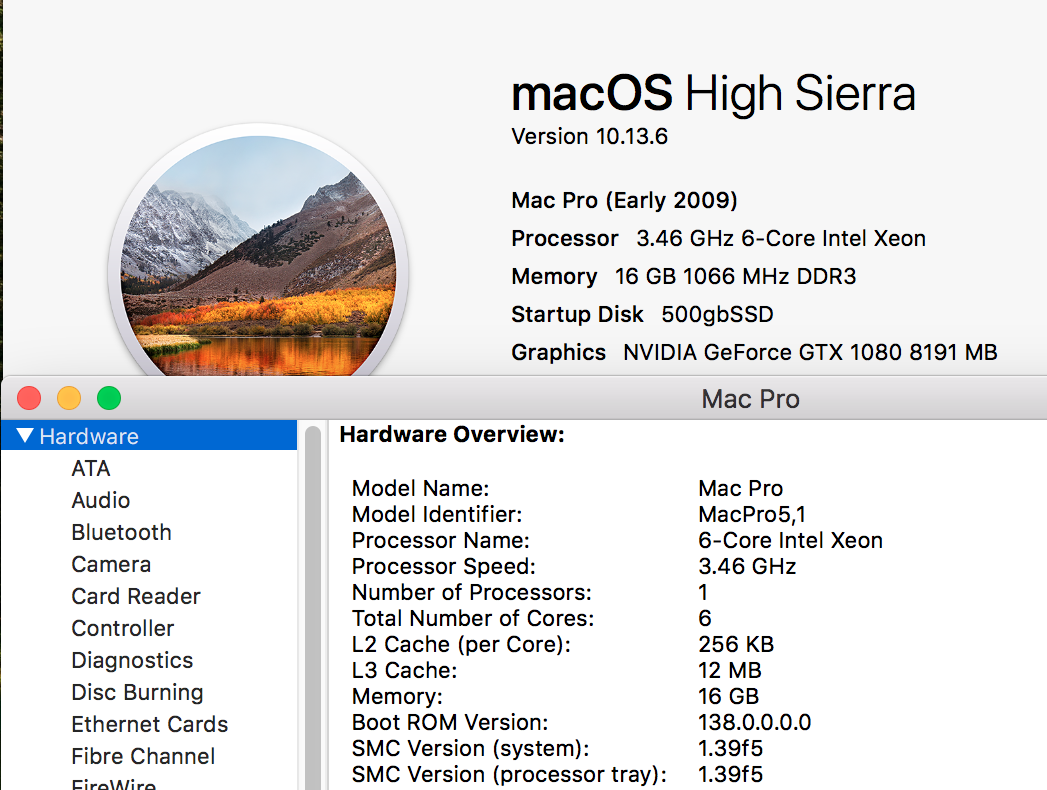Close the Mac Pro window

pos(29,398)
